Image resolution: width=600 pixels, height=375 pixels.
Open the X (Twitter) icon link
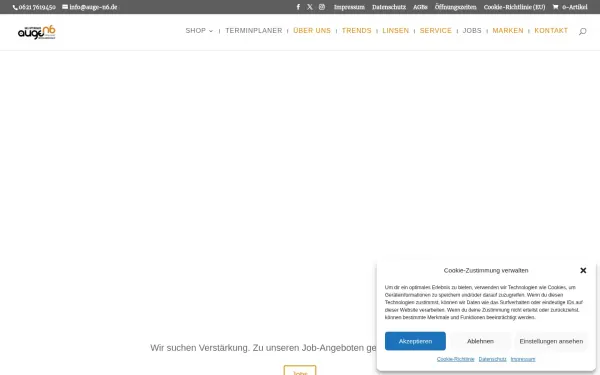coord(310,7)
